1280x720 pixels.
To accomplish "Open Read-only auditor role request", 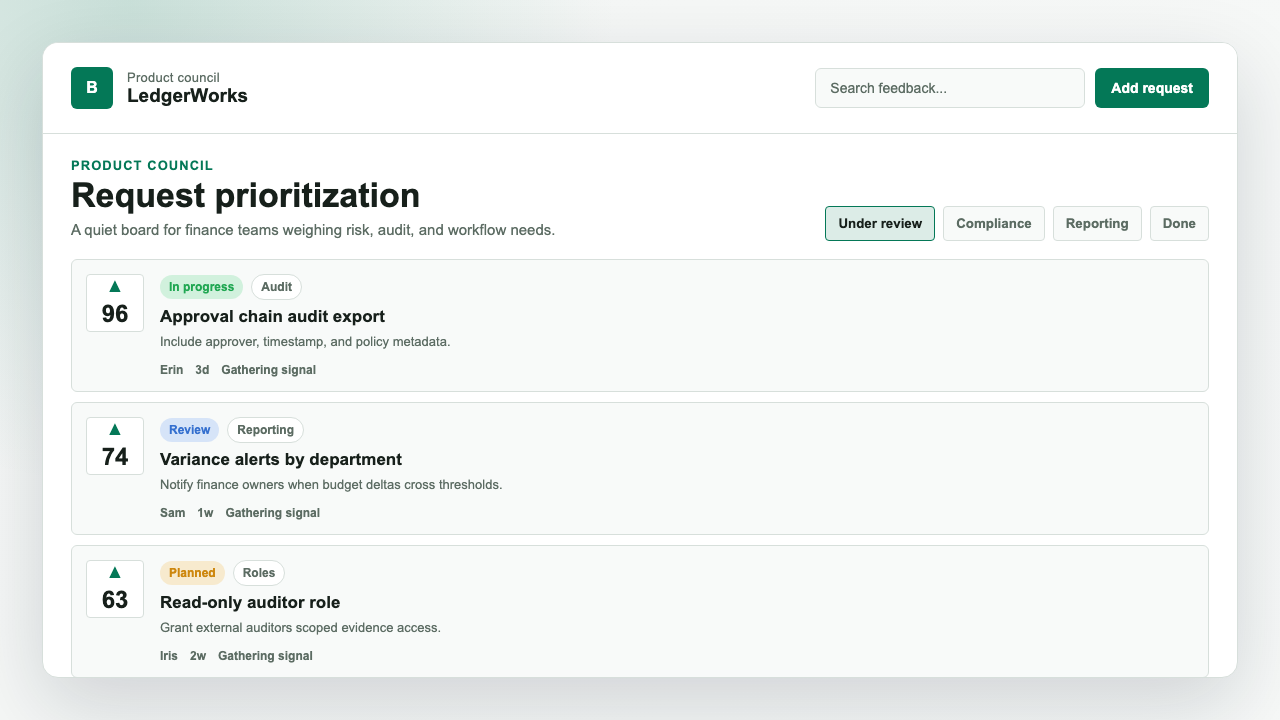I will click(250, 602).
